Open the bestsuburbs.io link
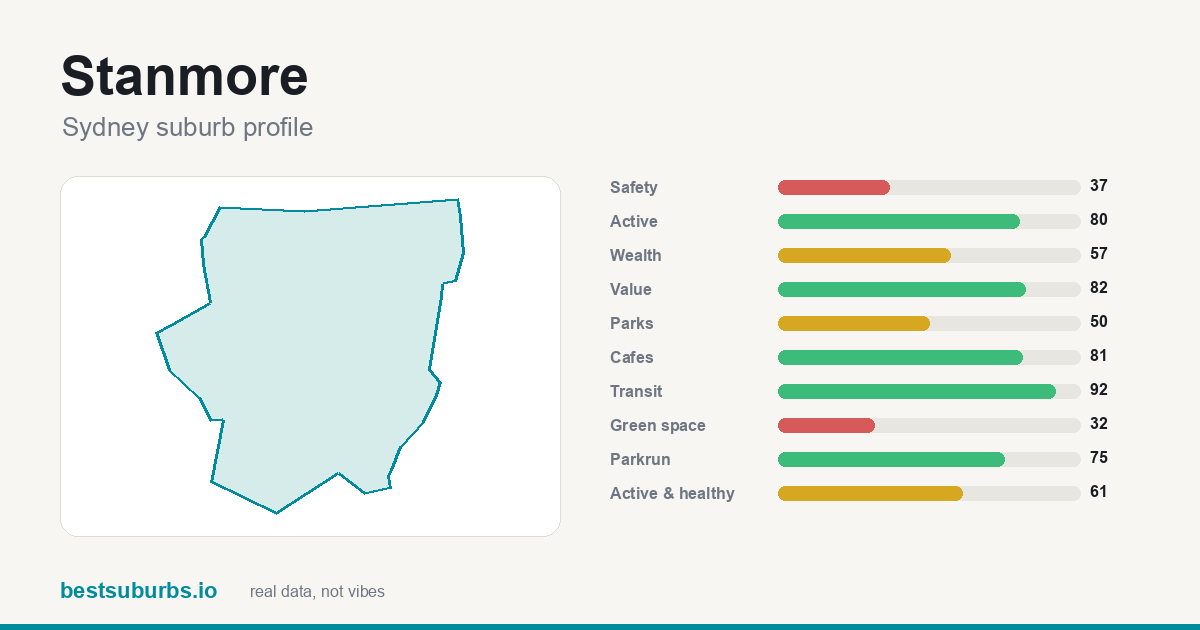1200x630 pixels. 138,591
